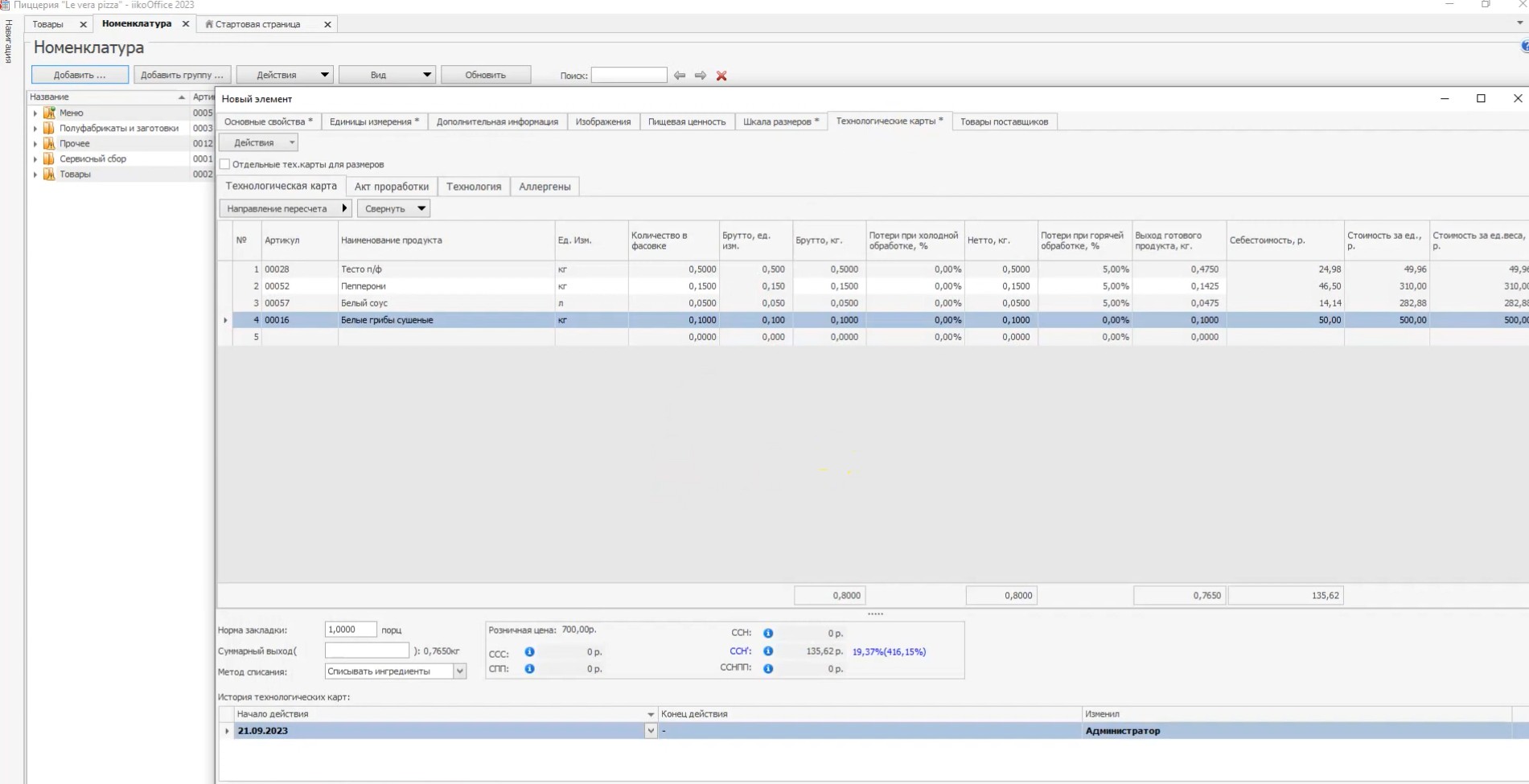The width and height of the screenshot is (1529, 784).
Task: Open the Начало действия date dropdown for 21.09.2023
Action: point(651,731)
